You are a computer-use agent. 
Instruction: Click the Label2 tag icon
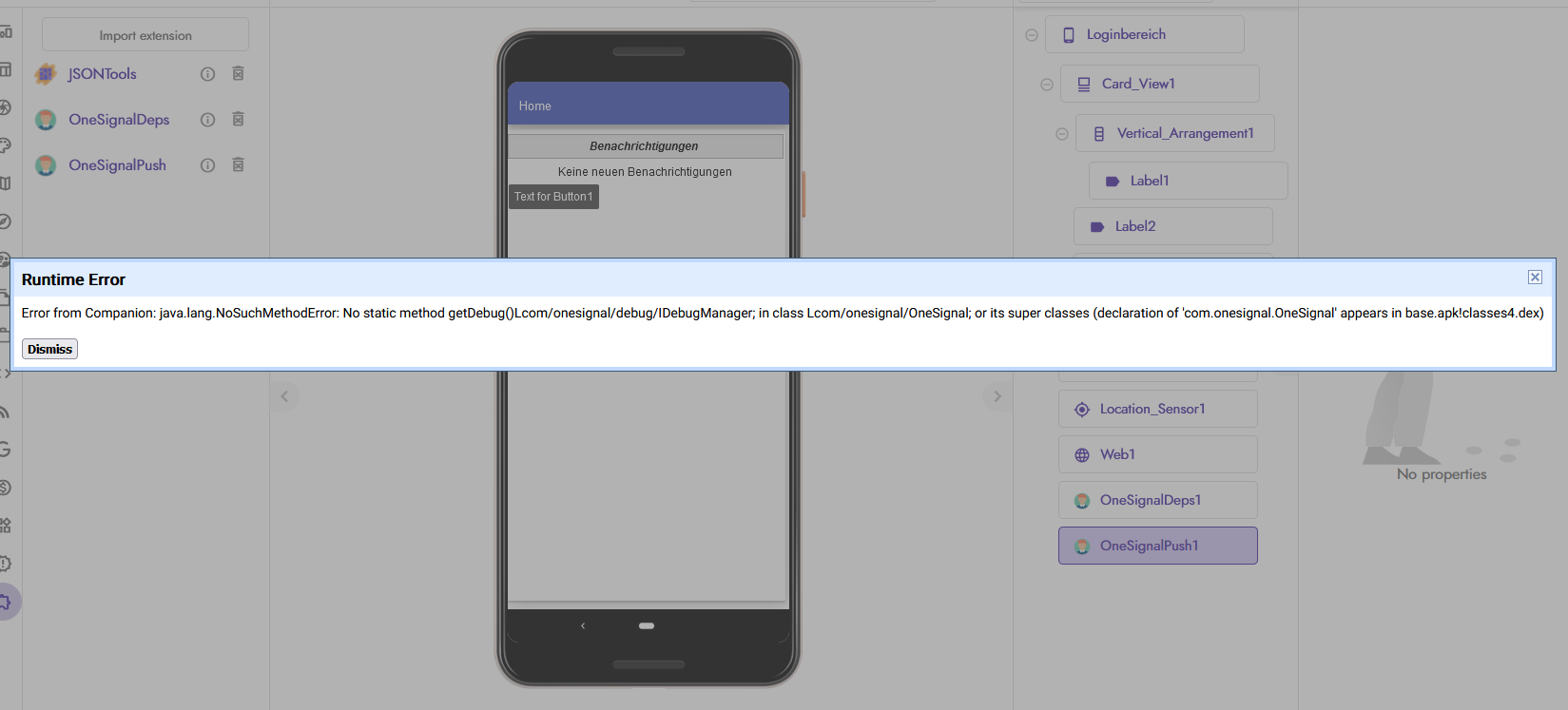point(1097,227)
